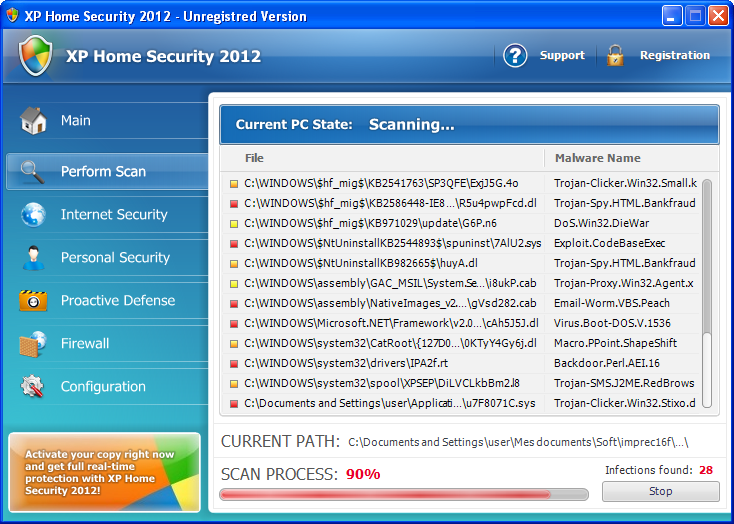This screenshot has width=734, height=524.
Task: Click the Configuration gear icon
Action: 33,387
